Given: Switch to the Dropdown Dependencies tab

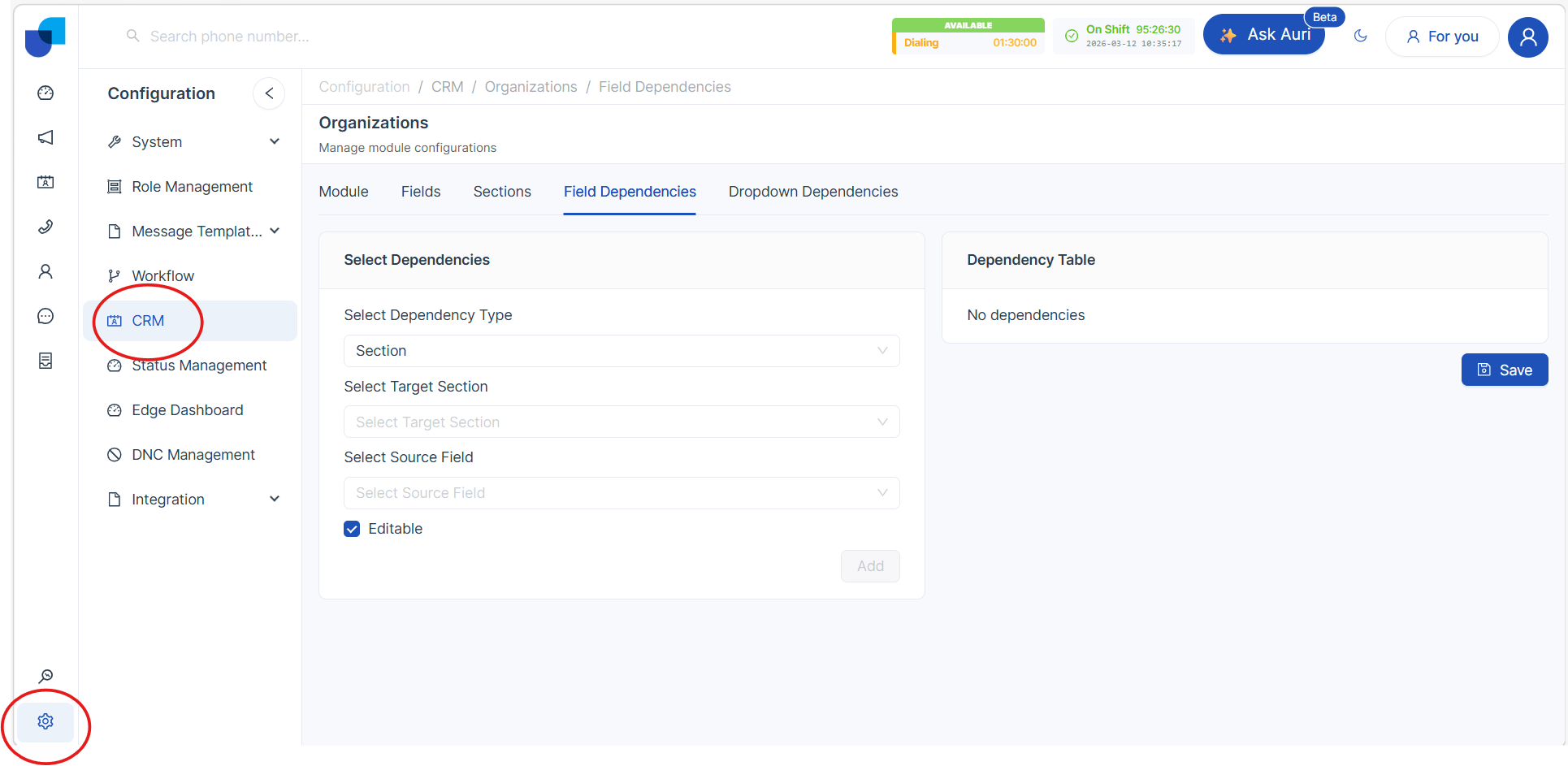Looking at the screenshot, I should [x=812, y=192].
